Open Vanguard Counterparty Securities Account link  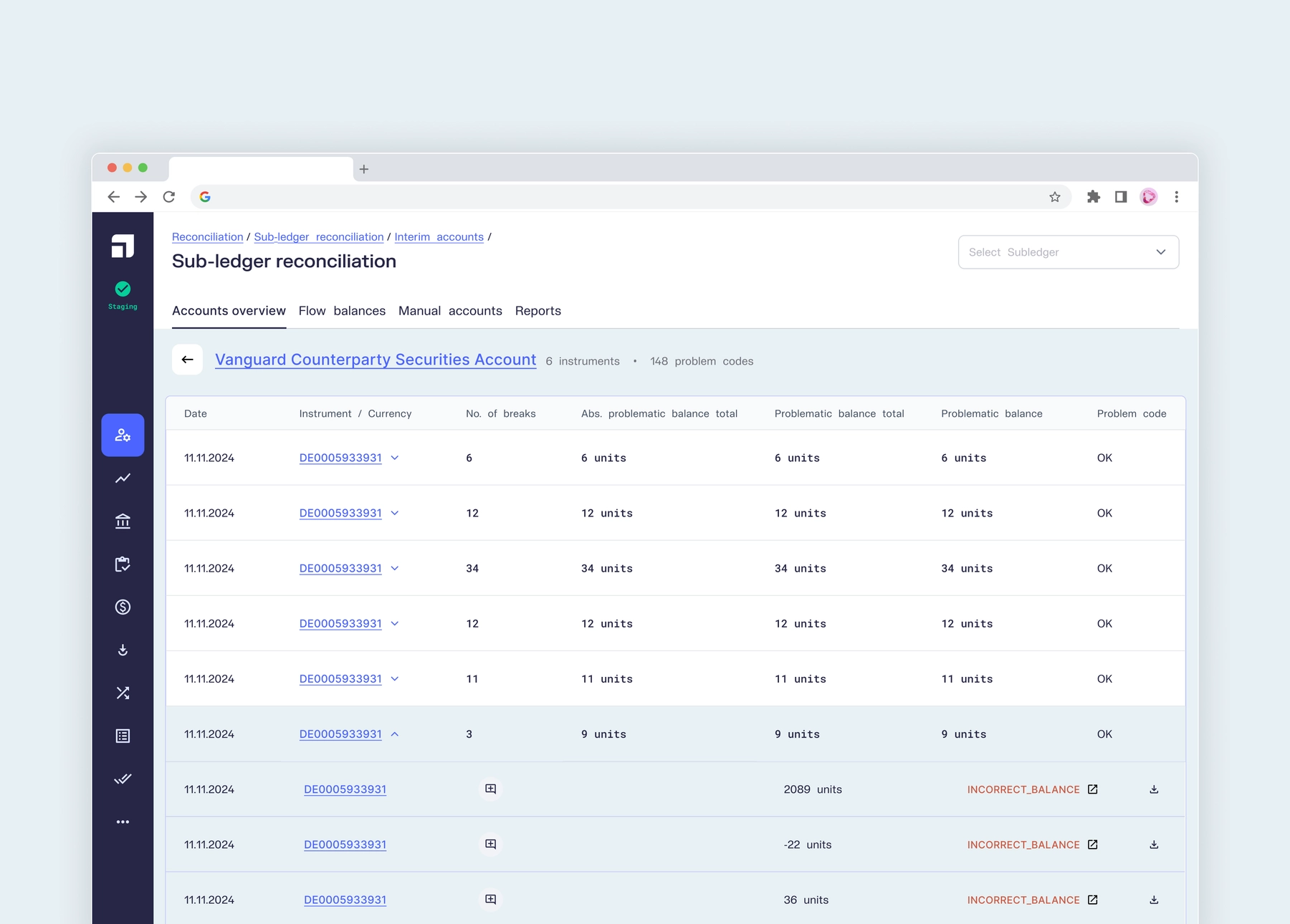pyautogui.click(x=376, y=360)
